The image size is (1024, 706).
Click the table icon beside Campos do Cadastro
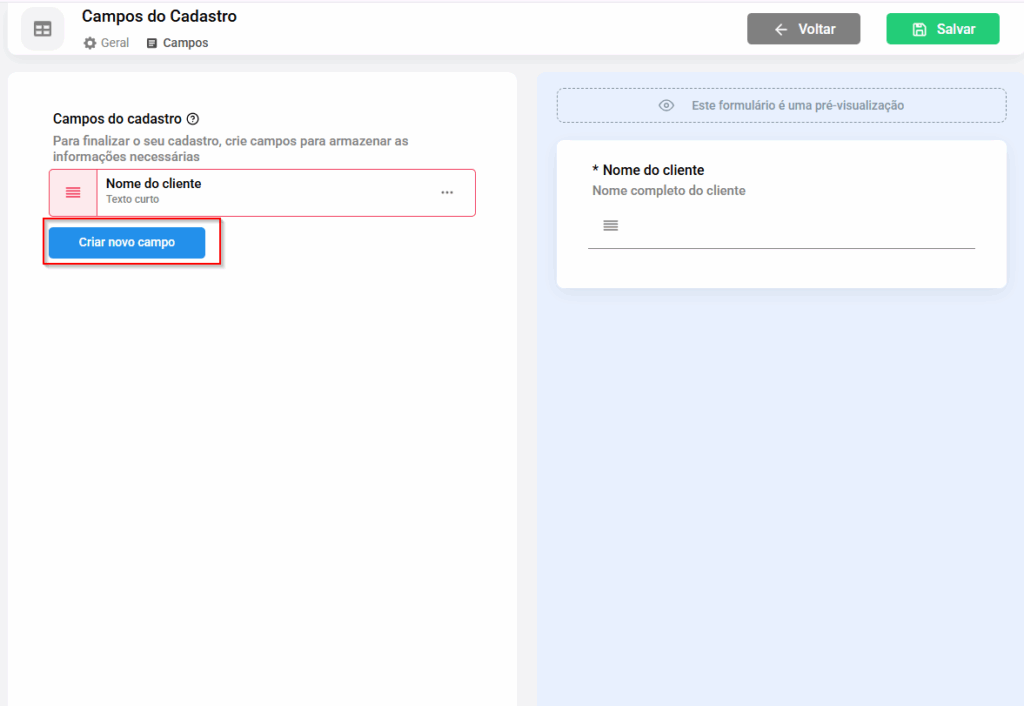[42, 29]
